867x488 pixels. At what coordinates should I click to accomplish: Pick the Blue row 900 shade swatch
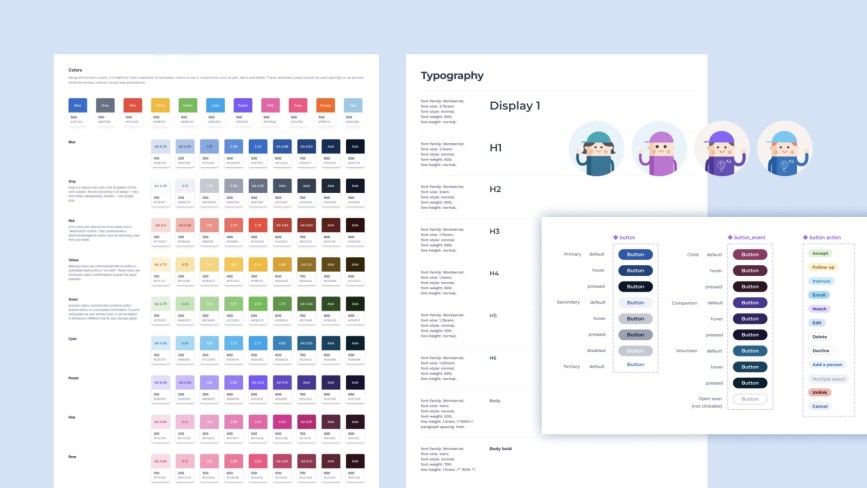[355, 146]
